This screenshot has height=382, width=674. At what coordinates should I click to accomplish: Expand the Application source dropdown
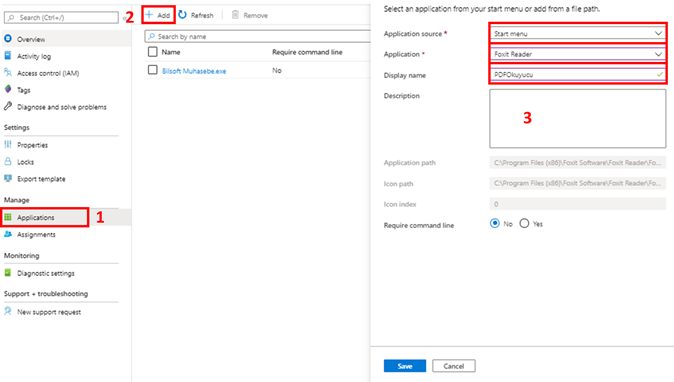578,33
